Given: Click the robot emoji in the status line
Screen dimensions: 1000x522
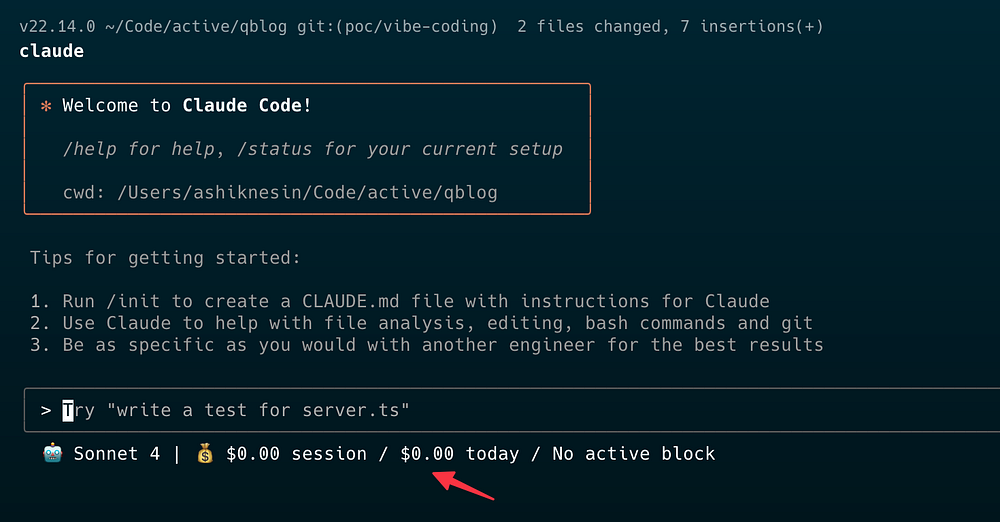Looking at the screenshot, I should (52, 453).
